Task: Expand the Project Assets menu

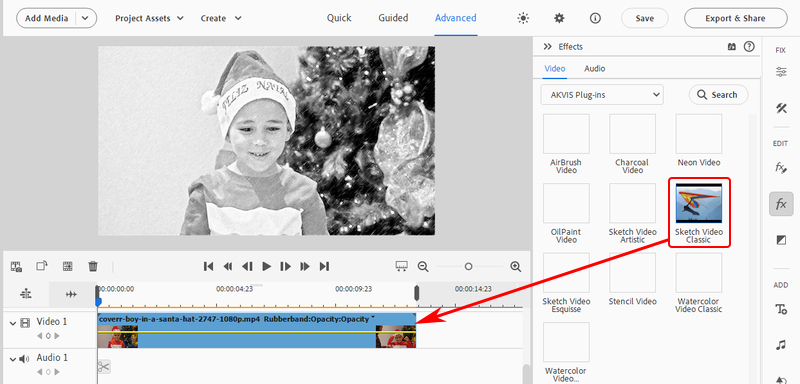Action: pyautogui.click(x=149, y=18)
